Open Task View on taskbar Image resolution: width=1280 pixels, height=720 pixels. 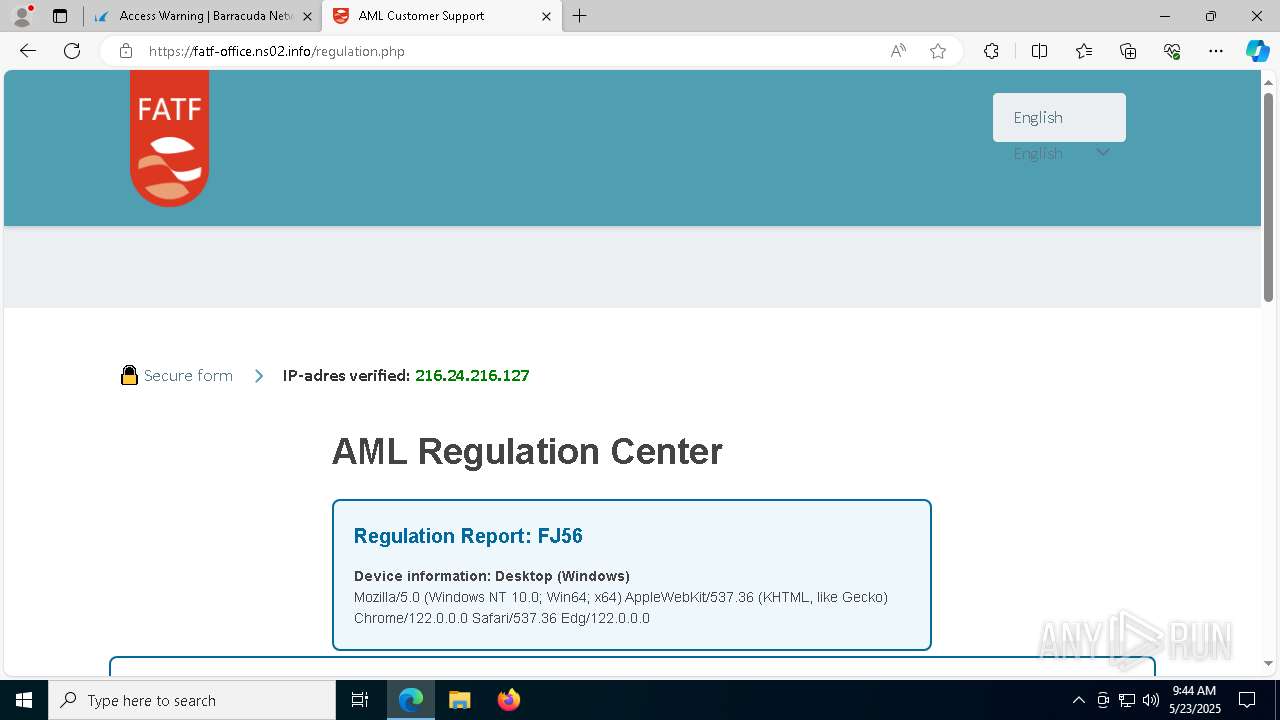click(x=360, y=700)
